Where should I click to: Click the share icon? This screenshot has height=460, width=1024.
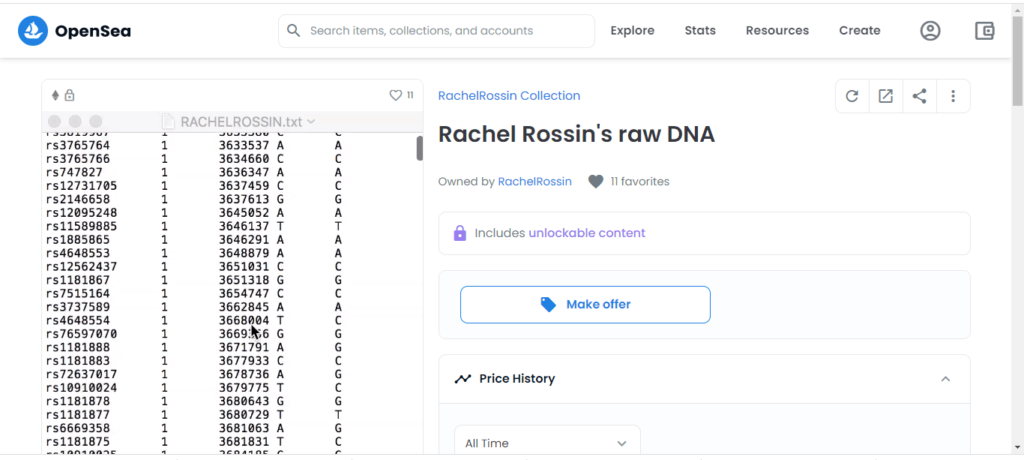point(920,96)
